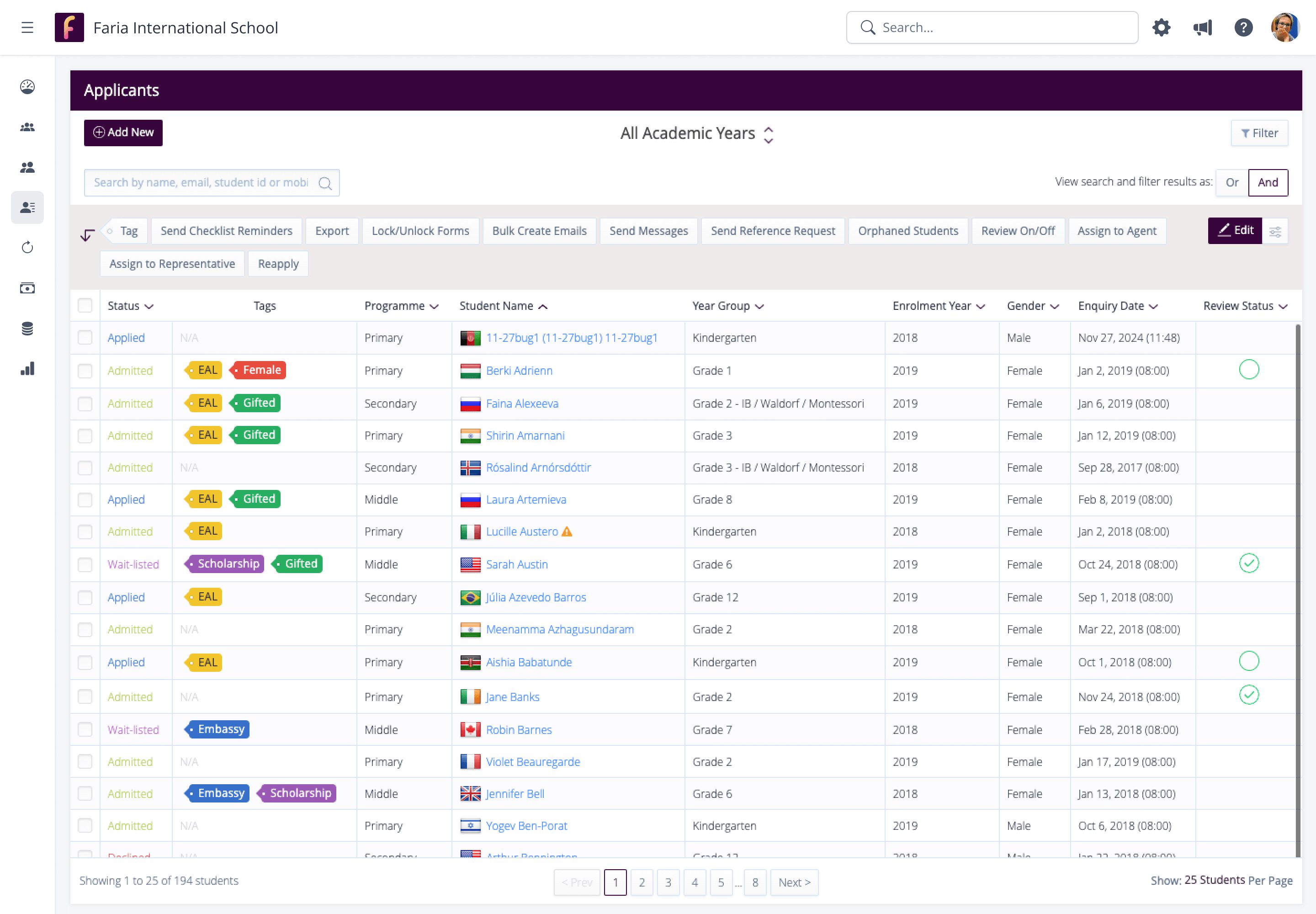
Task: Open the All Academic Years dropdown
Action: [x=696, y=133]
